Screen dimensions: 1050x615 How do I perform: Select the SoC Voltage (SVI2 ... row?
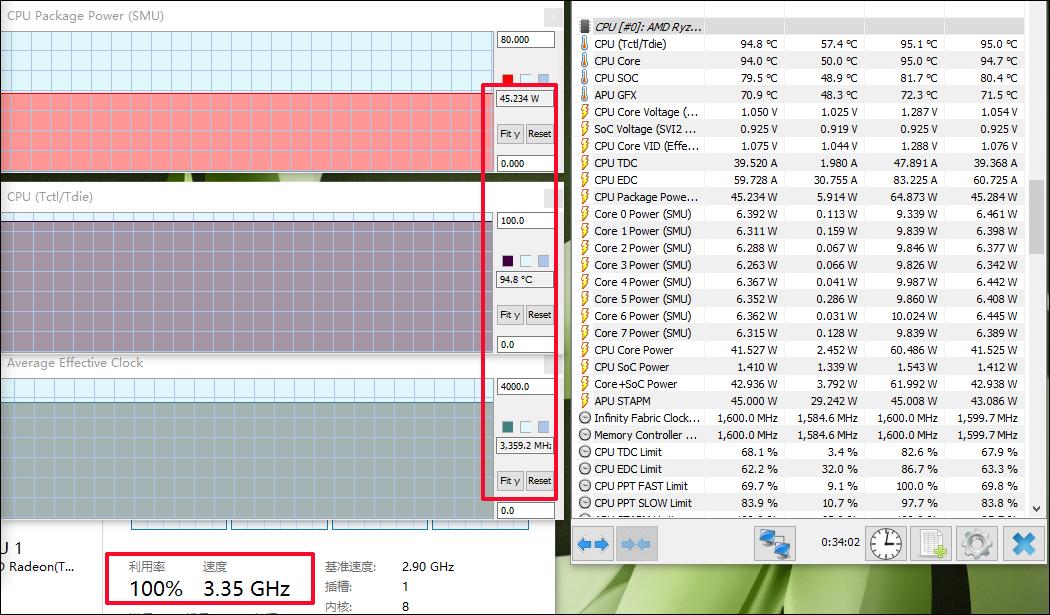(x=800, y=129)
